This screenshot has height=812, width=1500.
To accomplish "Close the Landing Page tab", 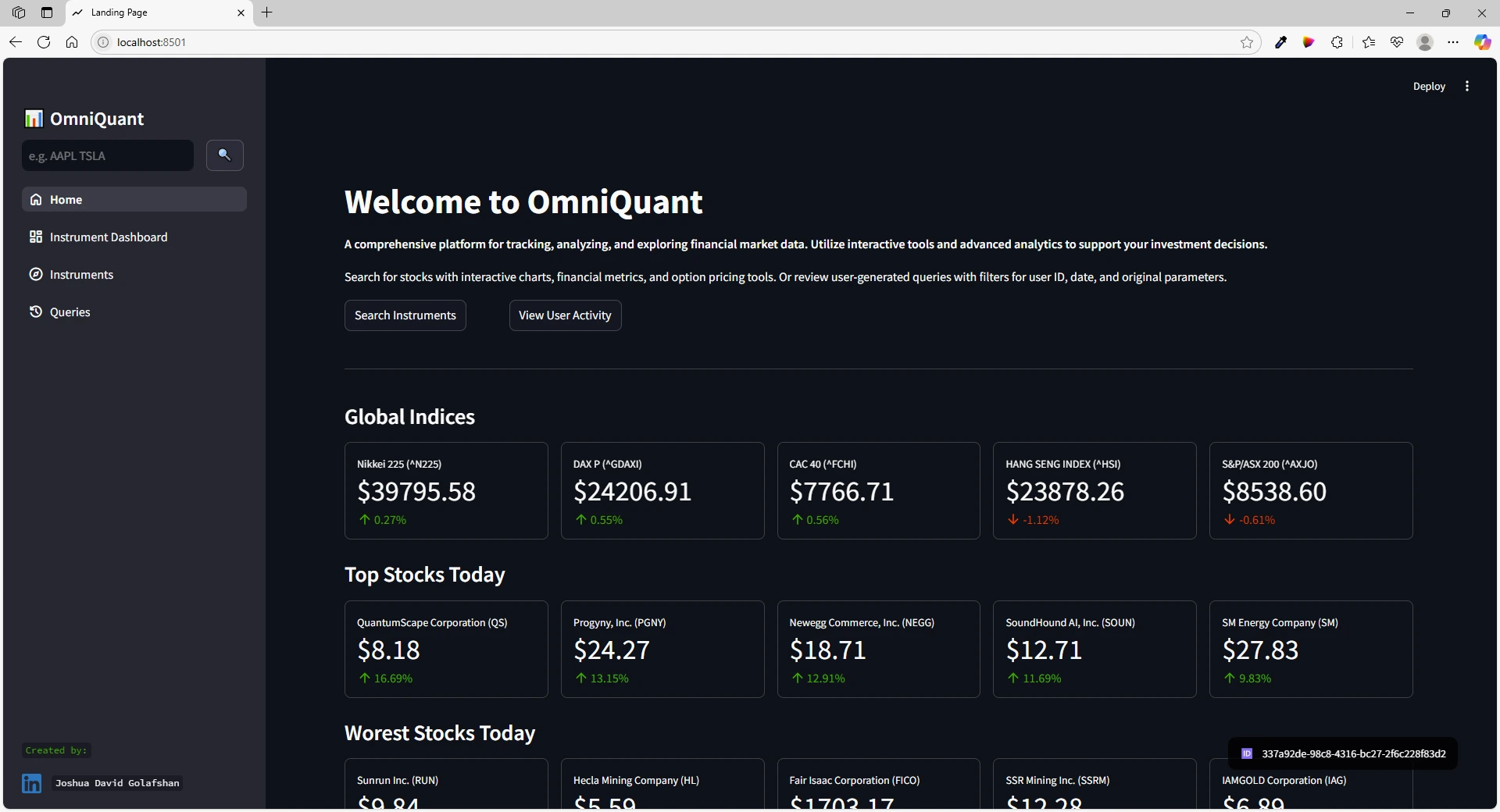I will [x=241, y=12].
